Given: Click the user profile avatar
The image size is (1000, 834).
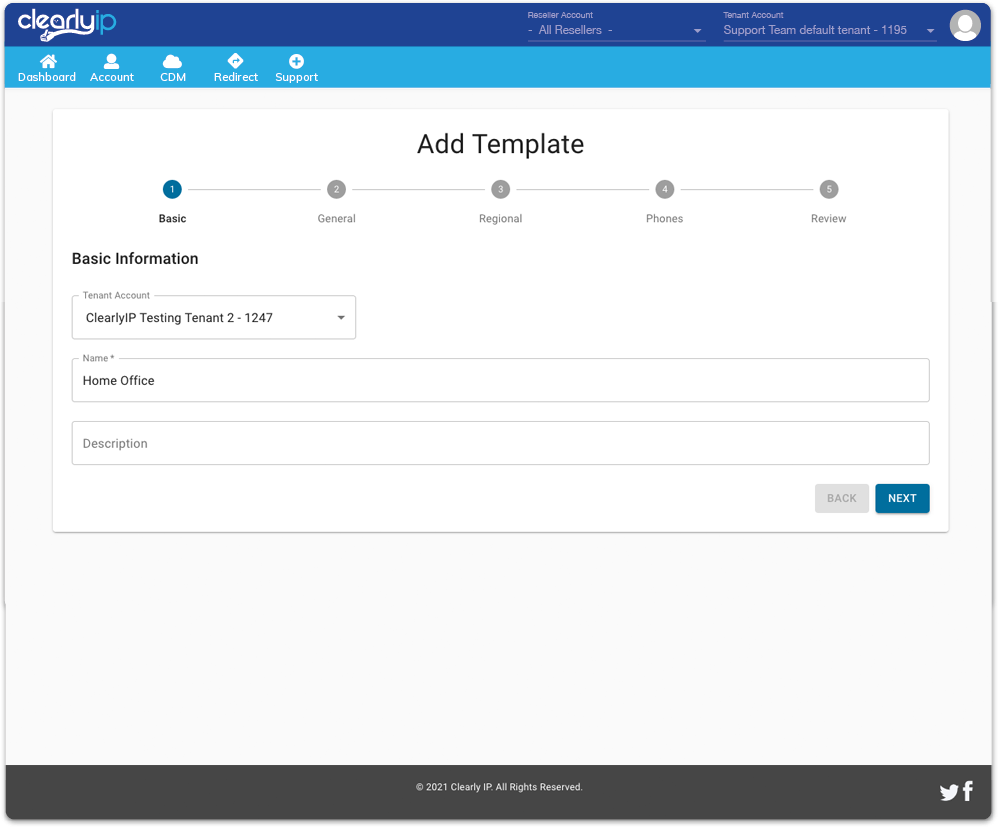Looking at the screenshot, I should [x=965, y=25].
